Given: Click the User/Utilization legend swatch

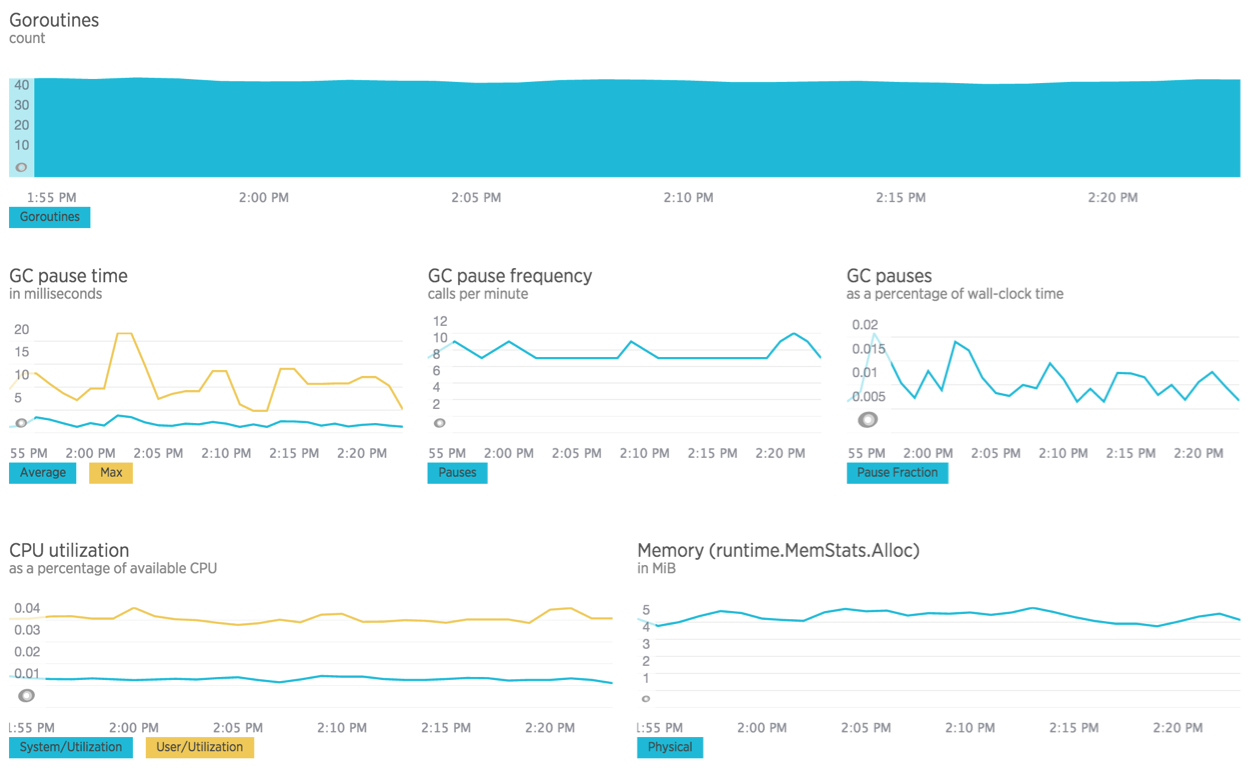Looking at the screenshot, I should click(x=200, y=747).
